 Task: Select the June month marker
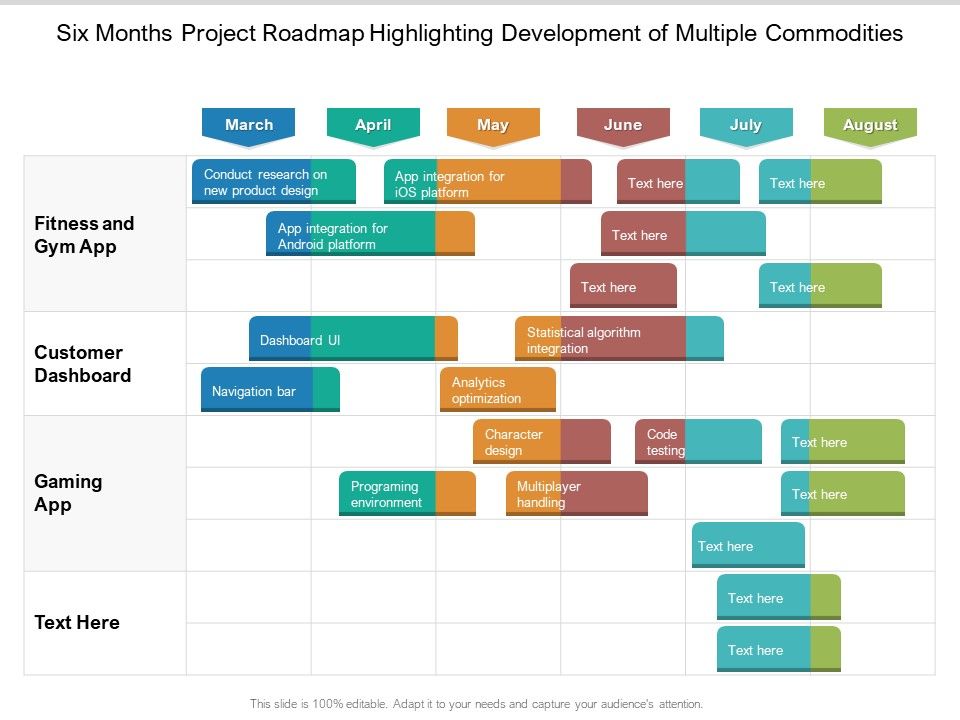622,124
